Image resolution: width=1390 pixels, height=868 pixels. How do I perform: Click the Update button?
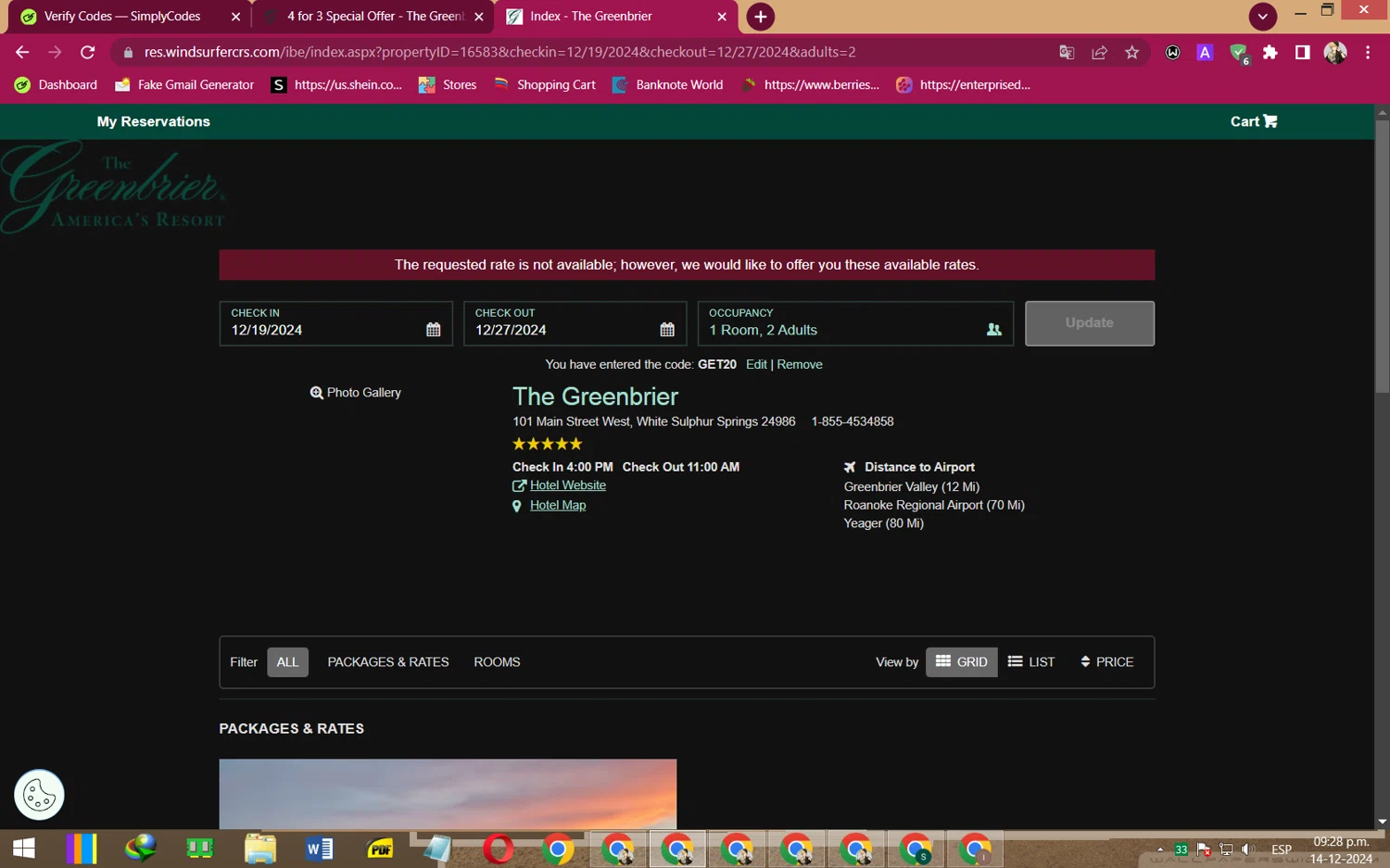1090,323
